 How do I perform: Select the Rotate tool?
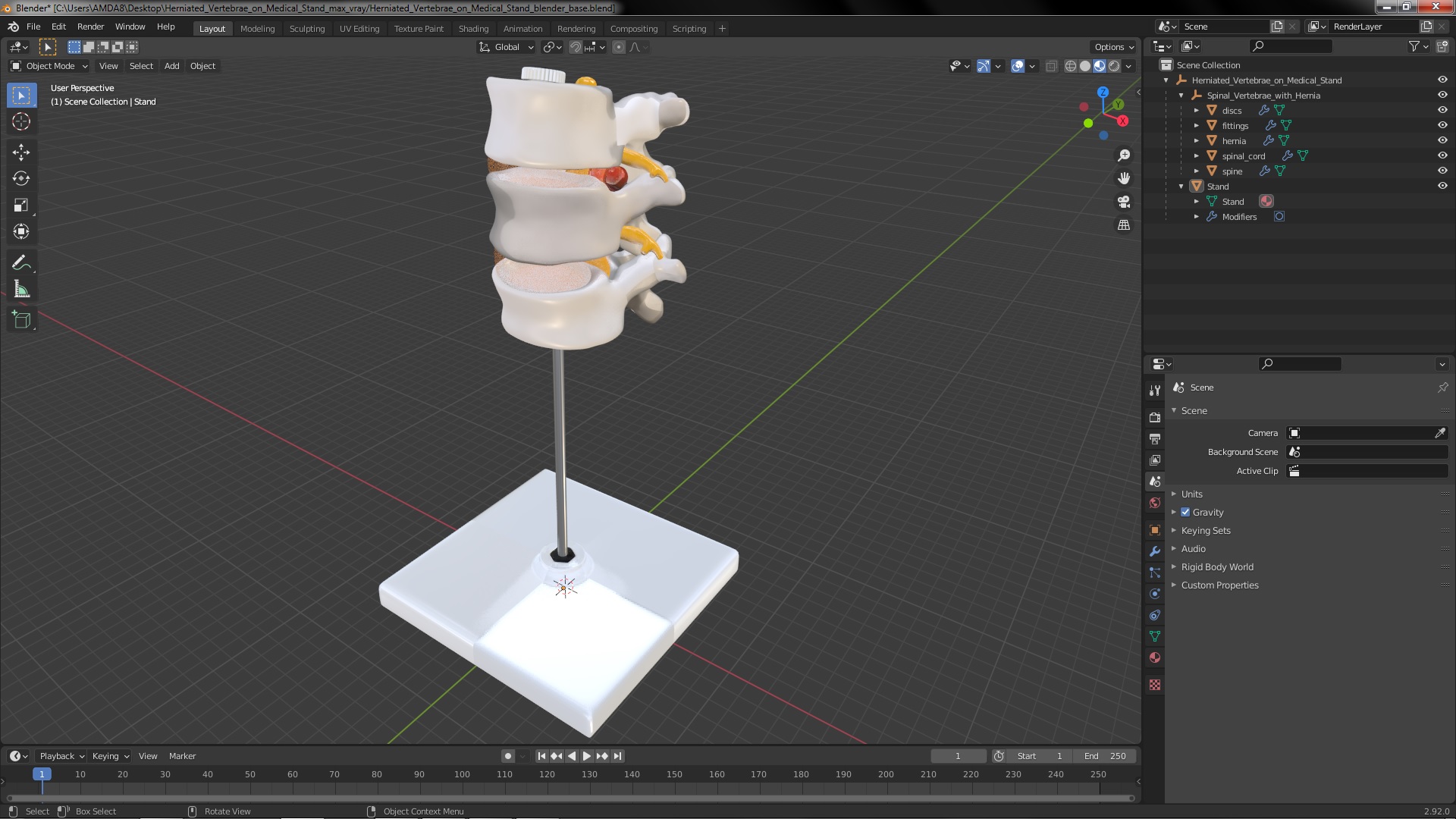pos(21,179)
